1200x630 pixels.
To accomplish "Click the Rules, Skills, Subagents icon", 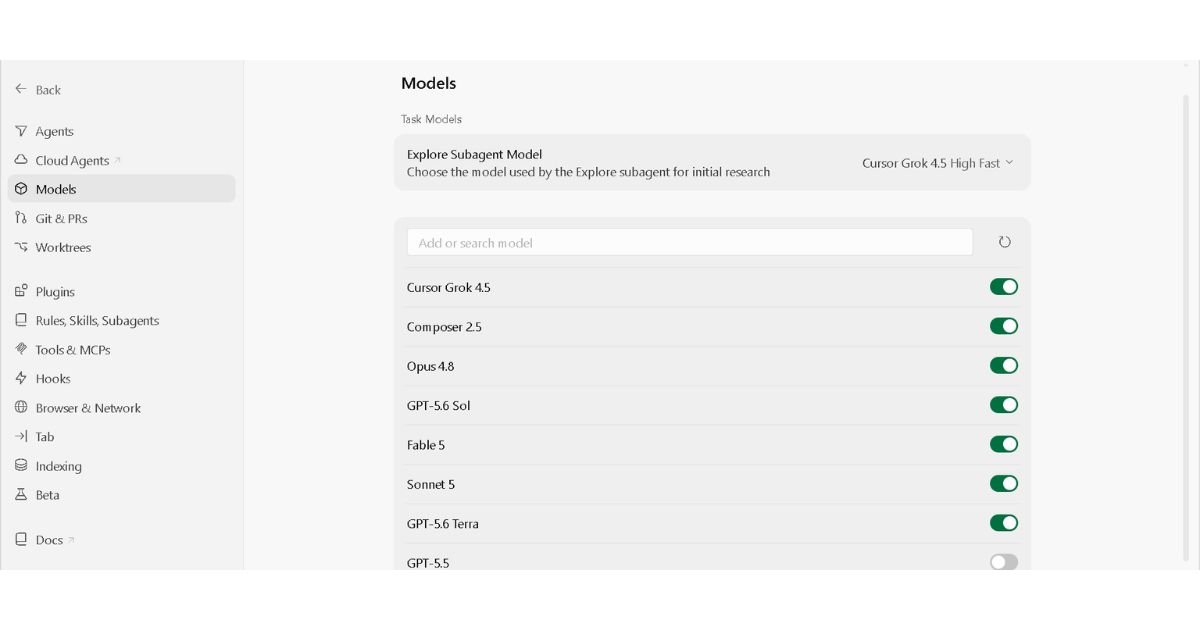I will [21, 320].
